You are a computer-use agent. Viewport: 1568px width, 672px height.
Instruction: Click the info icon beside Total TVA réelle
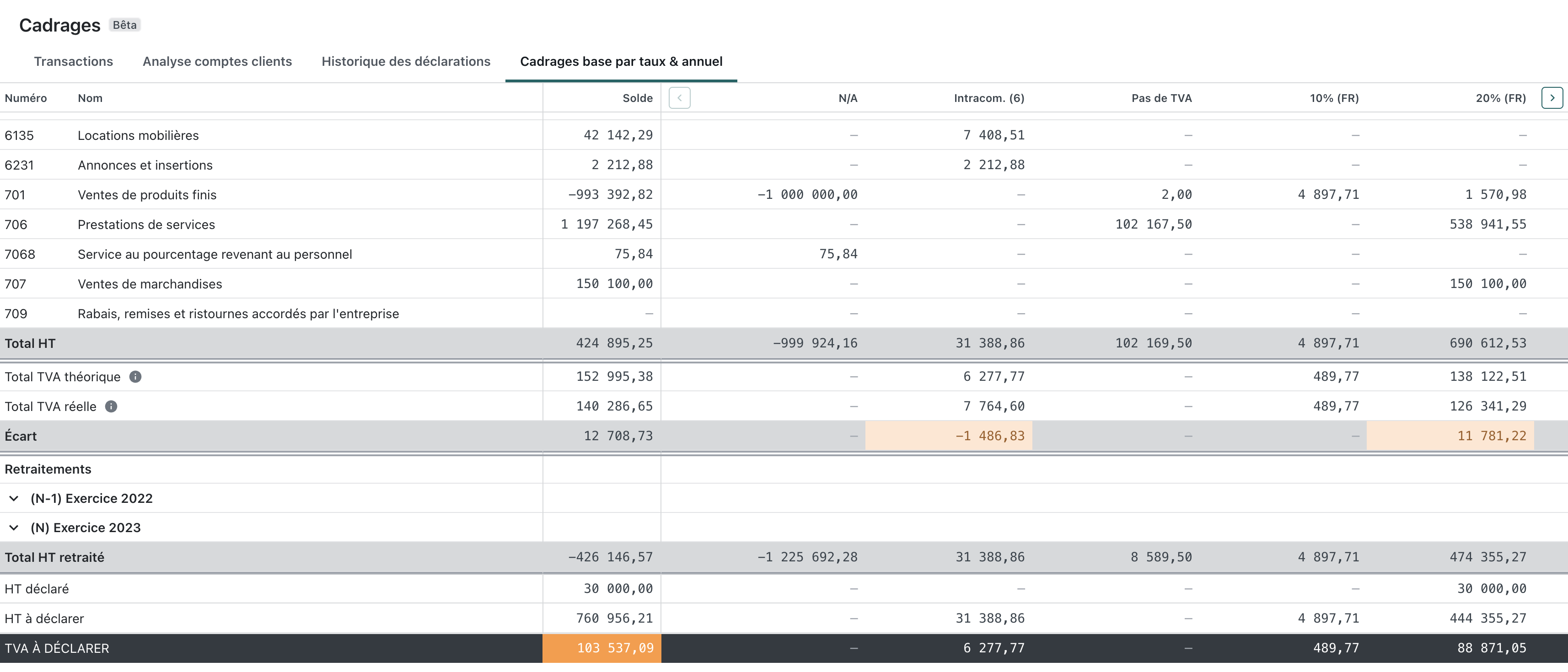[111, 407]
